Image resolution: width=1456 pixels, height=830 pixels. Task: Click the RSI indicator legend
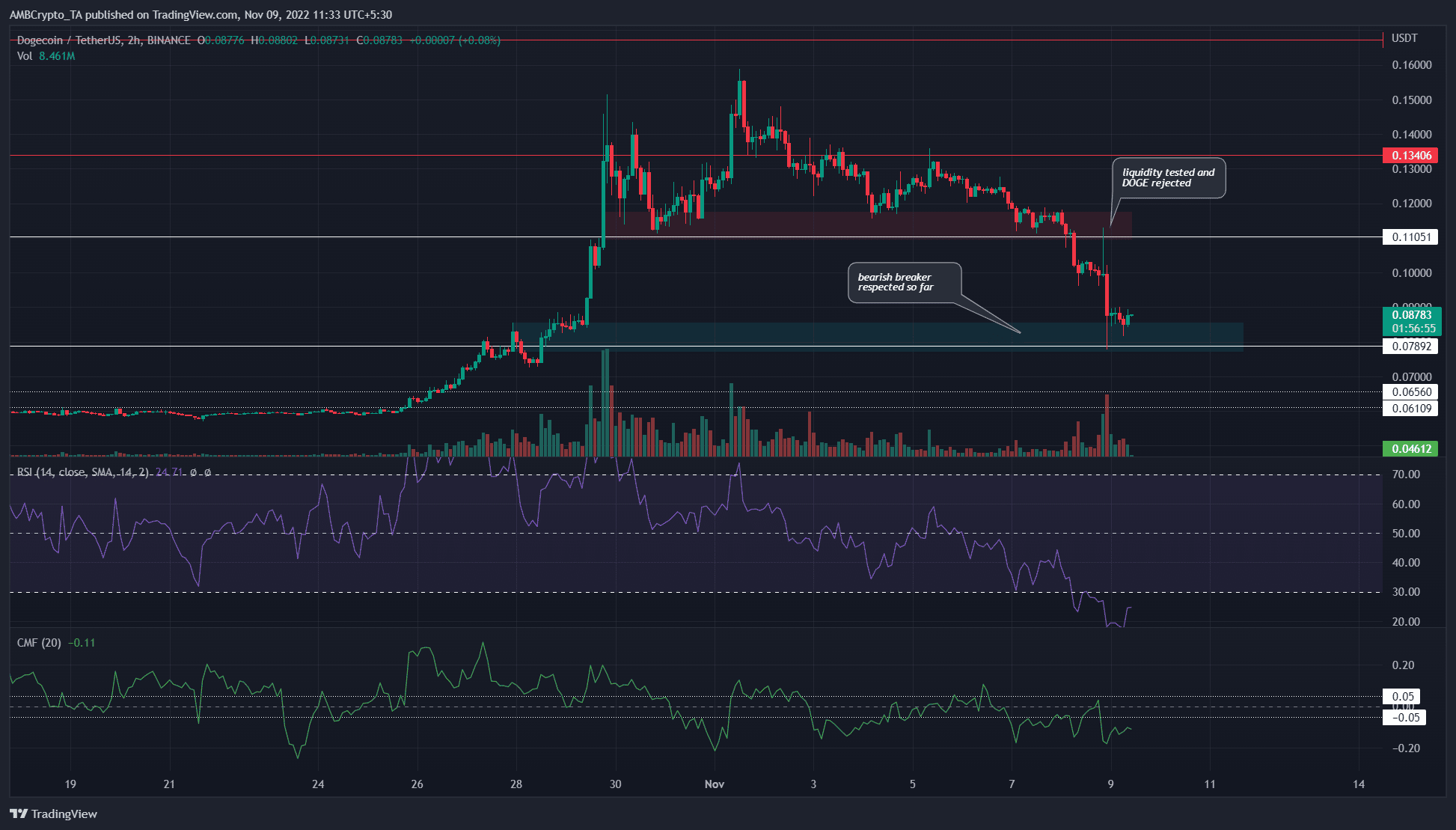point(113,472)
